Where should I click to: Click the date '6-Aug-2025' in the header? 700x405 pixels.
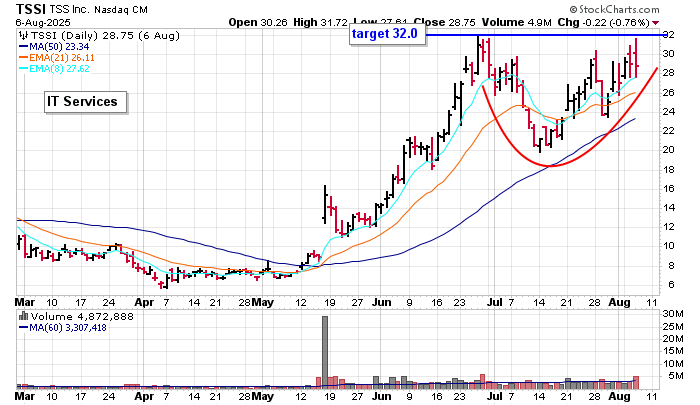(43, 22)
